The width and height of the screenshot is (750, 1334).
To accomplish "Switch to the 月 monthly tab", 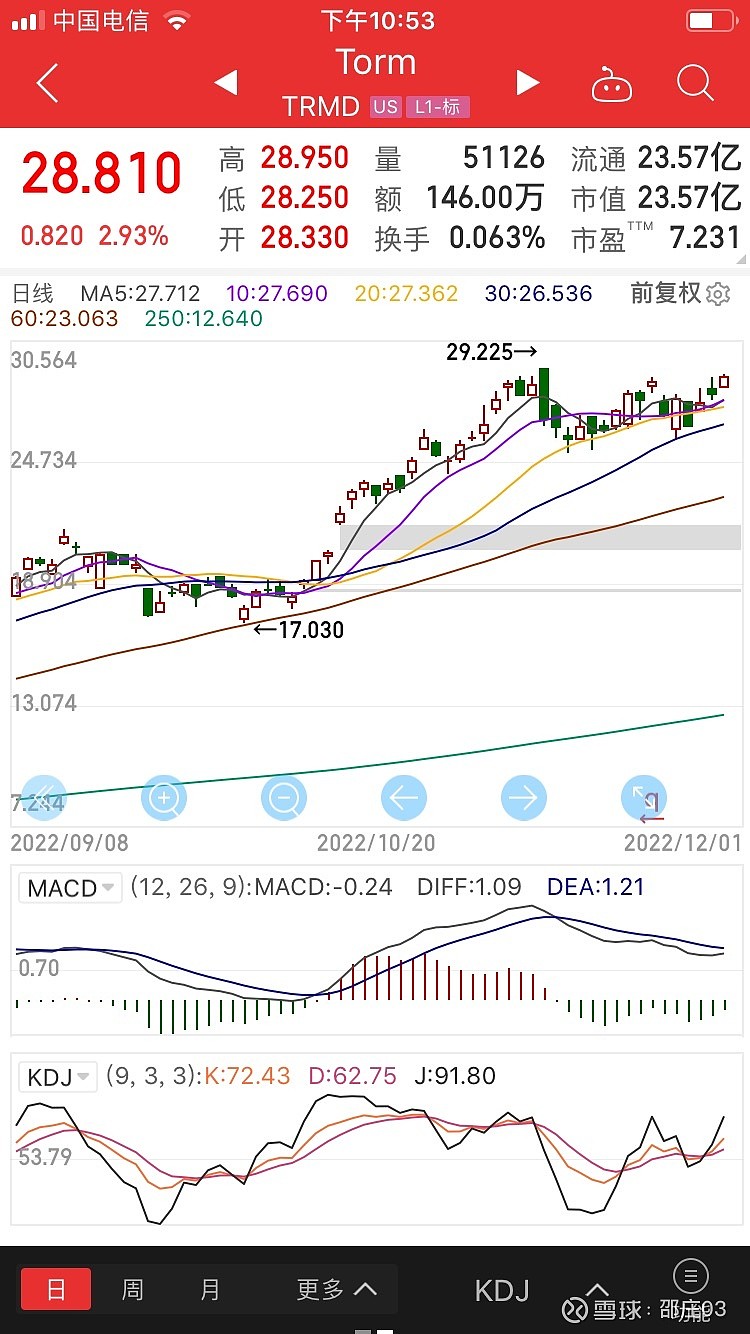I will point(209,1290).
